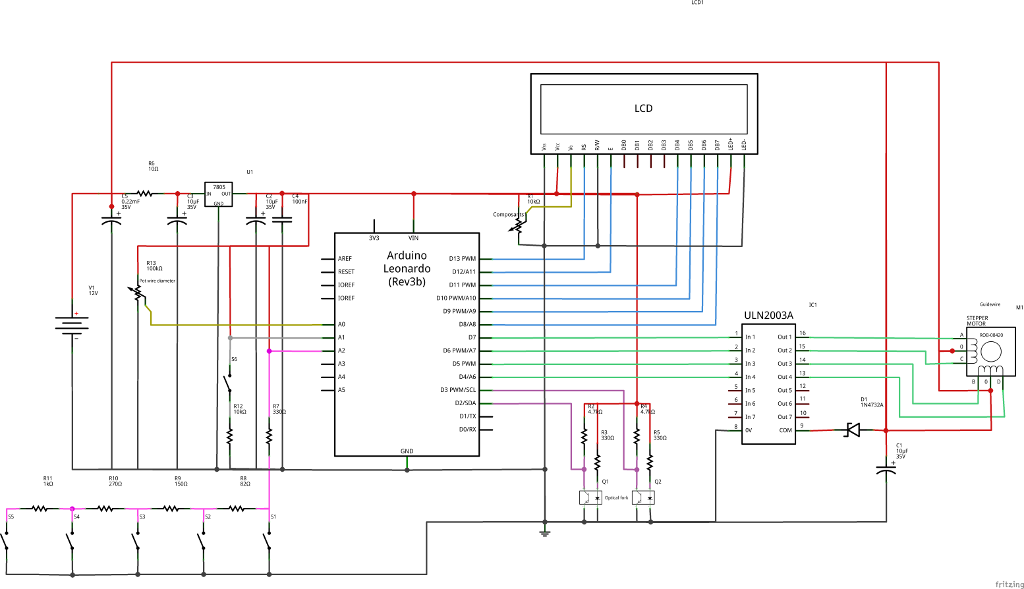Click the "D8/A8" pin label
The height and width of the screenshot is (589, 1024).
(x=467, y=325)
